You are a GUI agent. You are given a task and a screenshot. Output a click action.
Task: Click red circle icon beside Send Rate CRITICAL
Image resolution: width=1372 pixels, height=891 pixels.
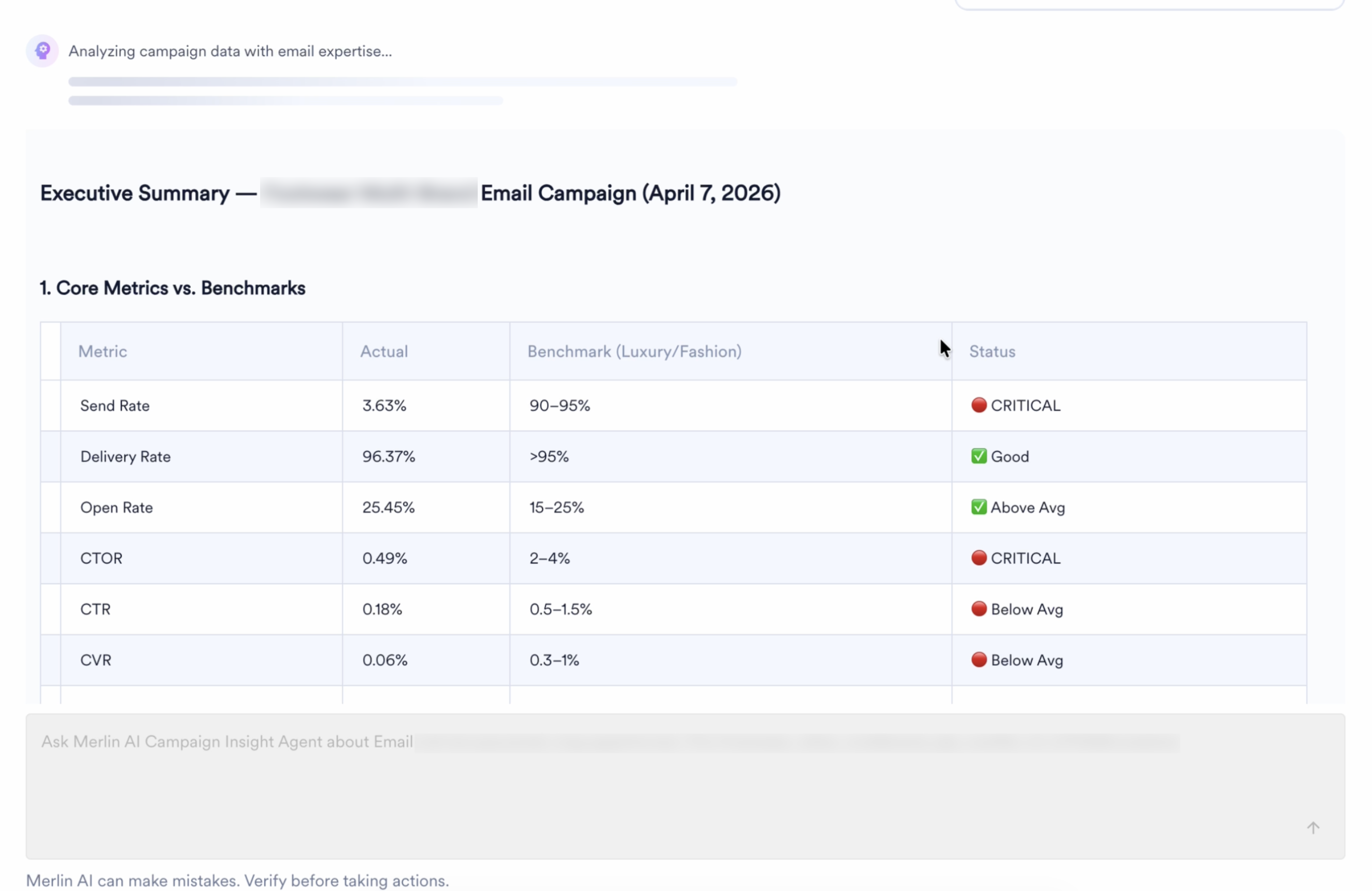978,405
